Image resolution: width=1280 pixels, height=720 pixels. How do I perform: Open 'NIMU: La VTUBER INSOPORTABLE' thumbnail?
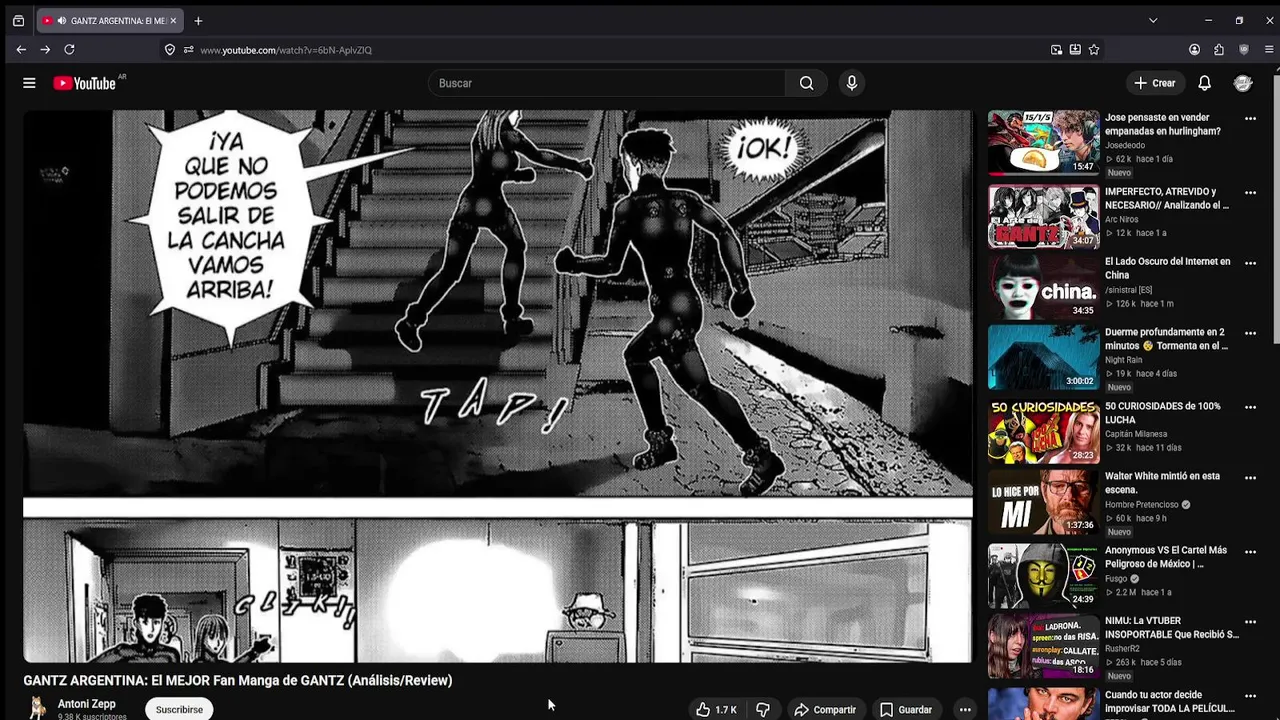1043,646
